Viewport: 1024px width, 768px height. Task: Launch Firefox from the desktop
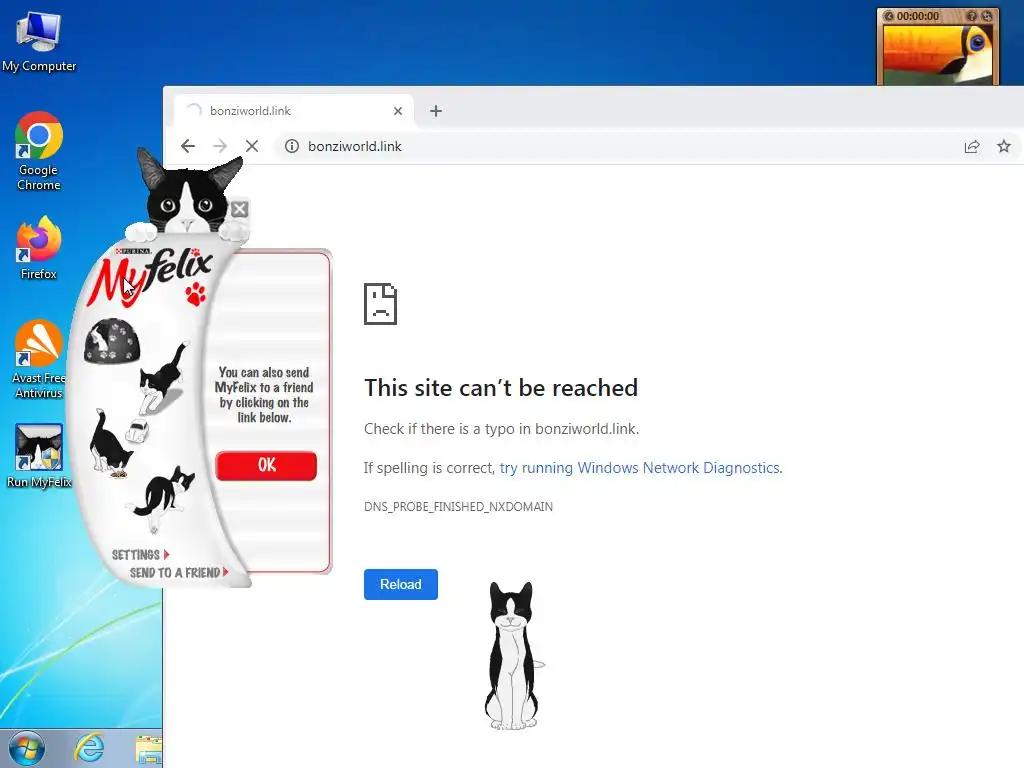point(39,248)
